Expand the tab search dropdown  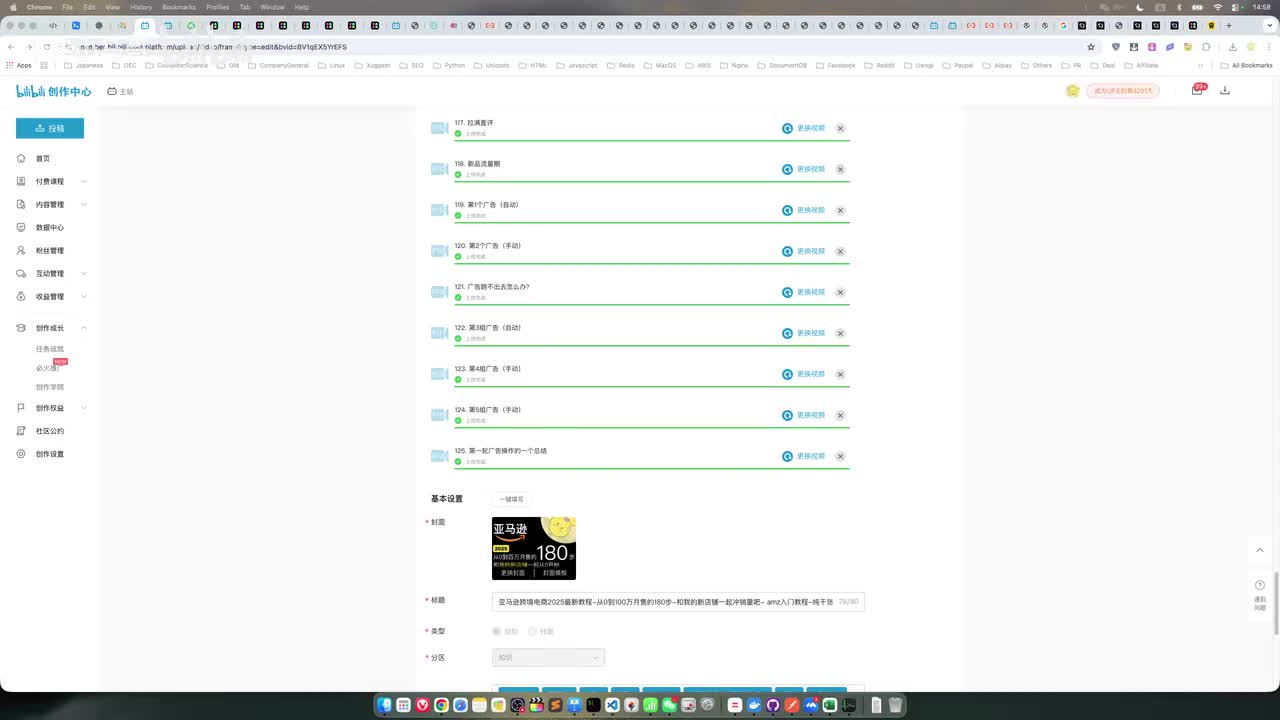click(x=1269, y=25)
